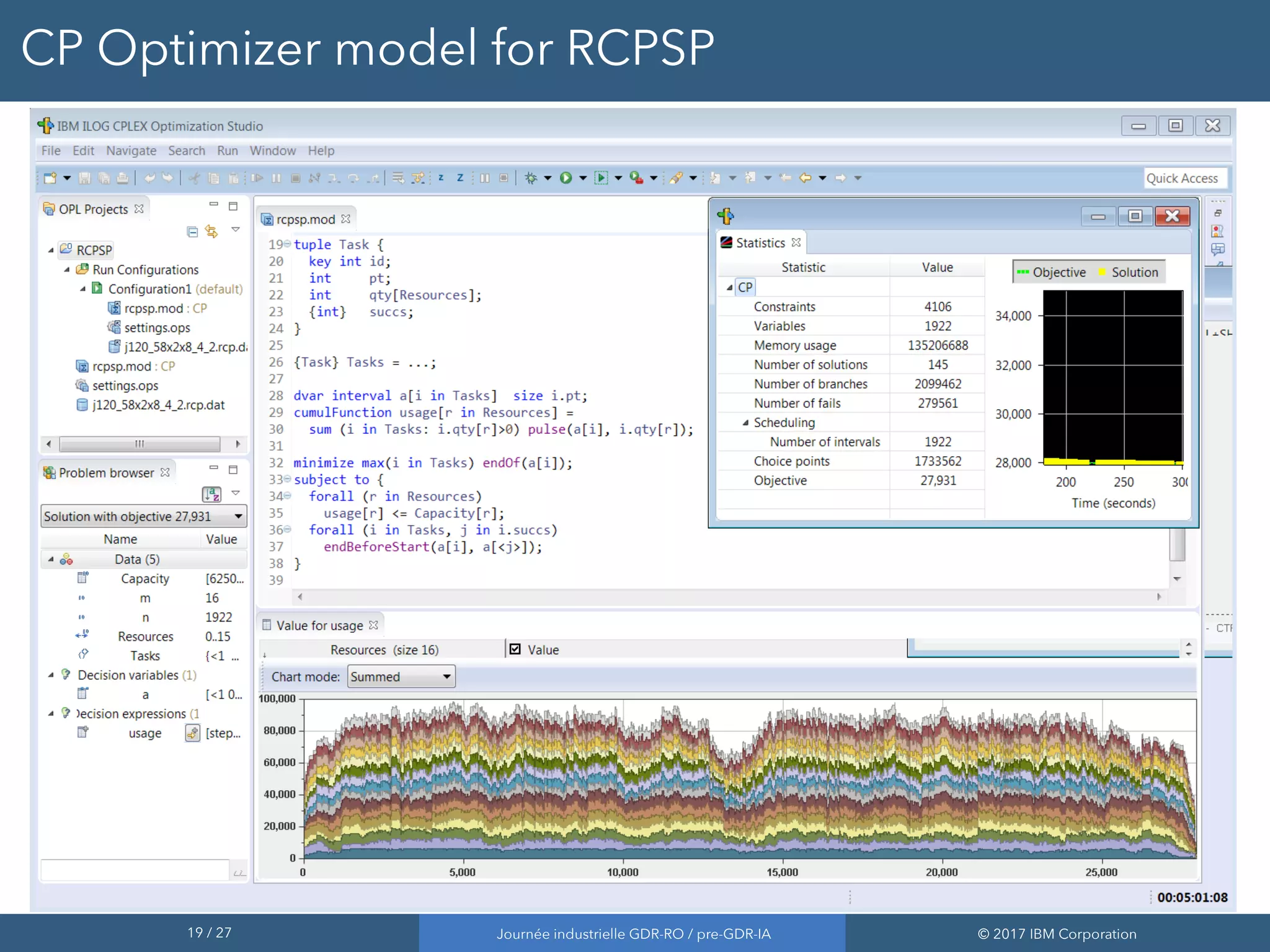Collapse the Decision variables node

pos(51,675)
